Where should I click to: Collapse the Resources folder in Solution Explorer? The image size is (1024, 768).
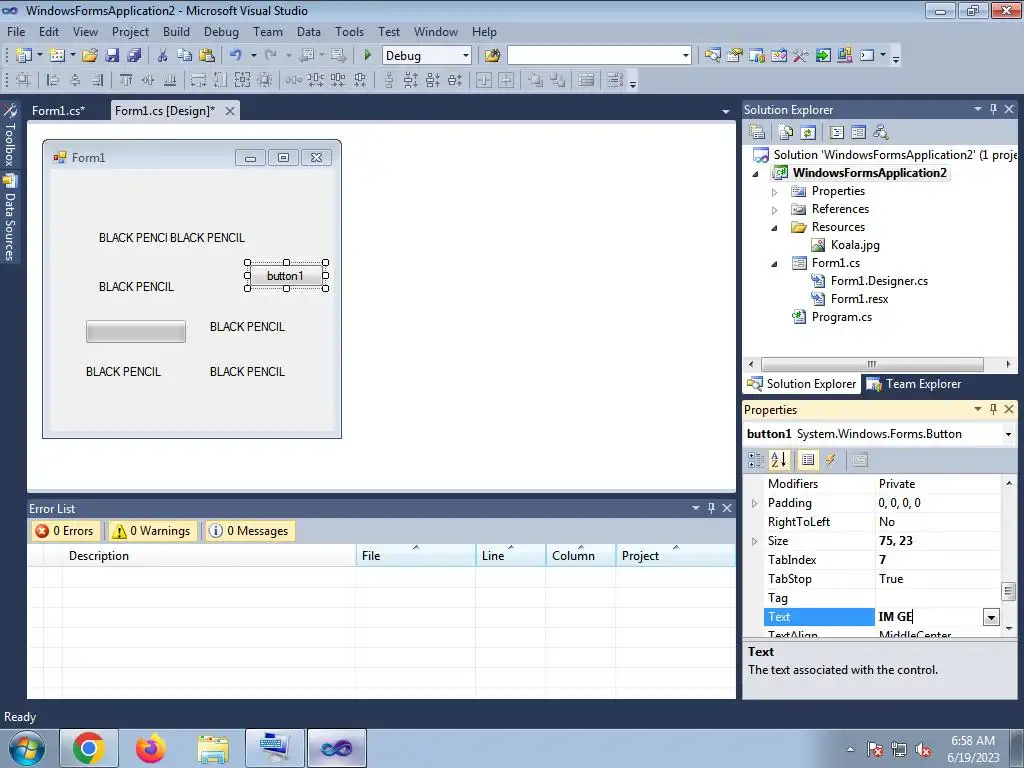pyautogui.click(x=775, y=228)
